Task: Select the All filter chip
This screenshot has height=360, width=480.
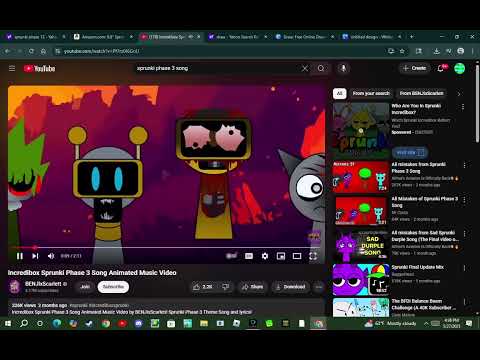Action: pos(340,93)
